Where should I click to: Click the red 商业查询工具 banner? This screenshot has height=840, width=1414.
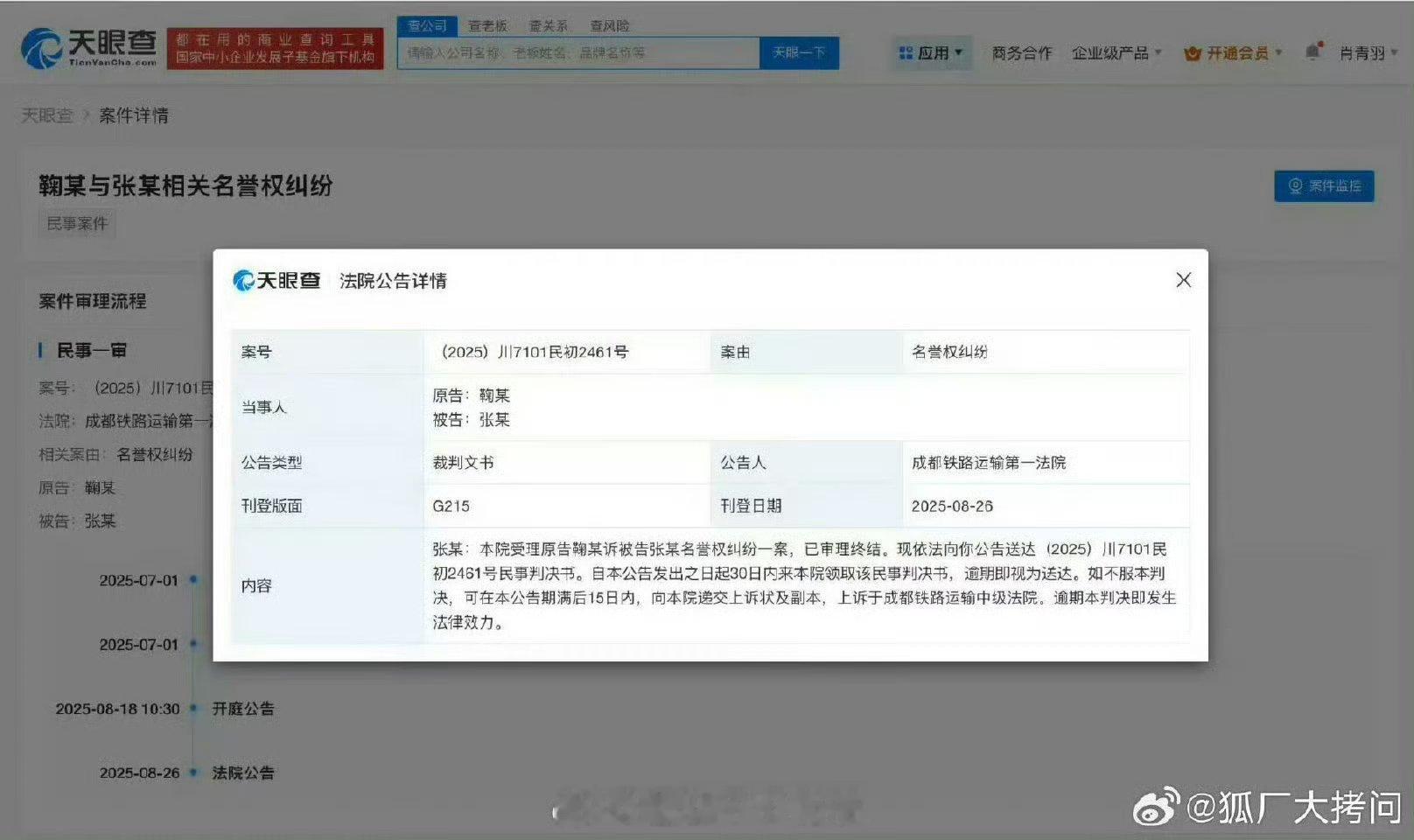275,48
